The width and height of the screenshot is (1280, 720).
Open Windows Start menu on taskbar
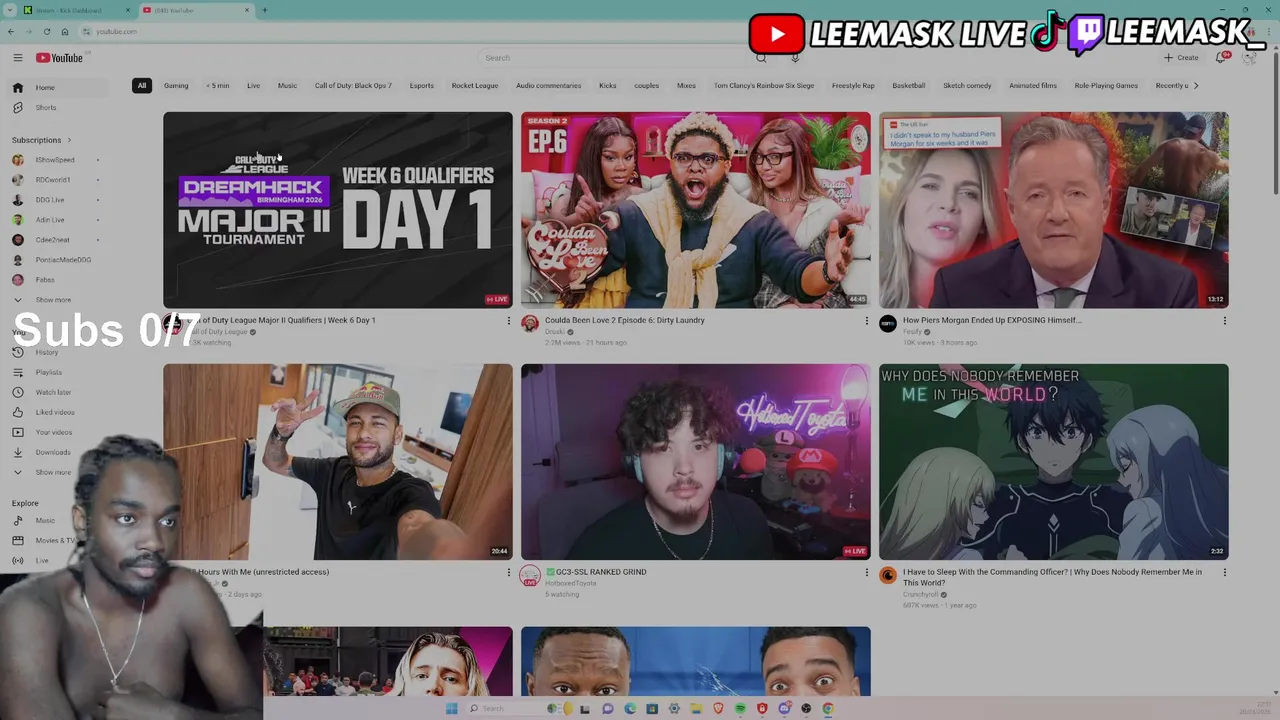click(x=451, y=708)
